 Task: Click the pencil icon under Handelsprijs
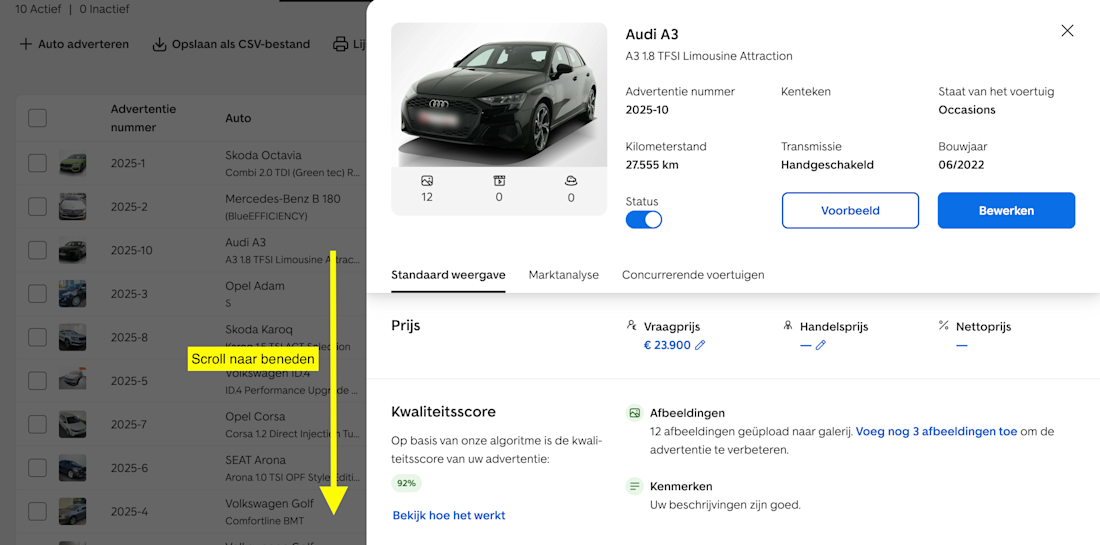pos(821,345)
